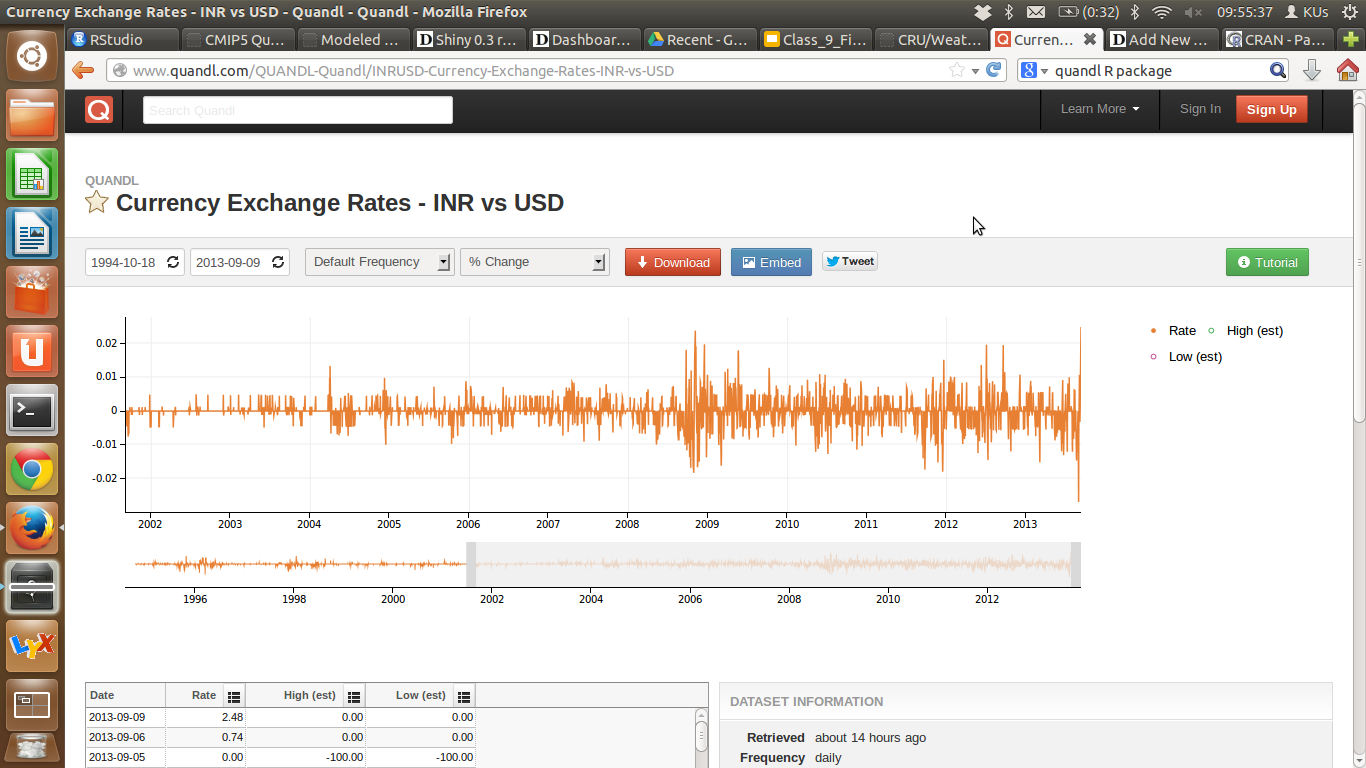1366x768 pixels.
Task: Click the left handle of range selector
Action: 471,565
